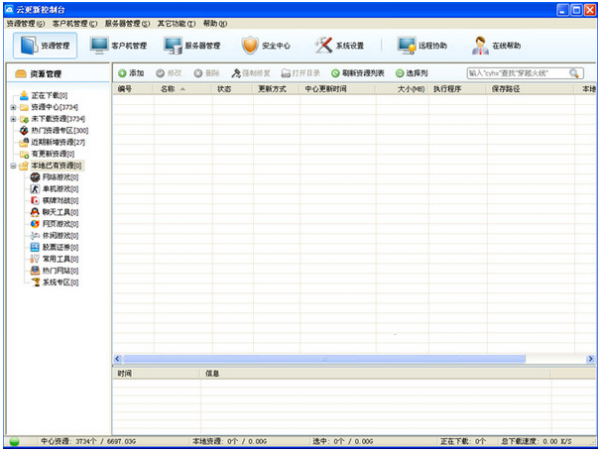
Task: Switch to 客户机管理 in the main toolbar
Action: coord(118,46)
